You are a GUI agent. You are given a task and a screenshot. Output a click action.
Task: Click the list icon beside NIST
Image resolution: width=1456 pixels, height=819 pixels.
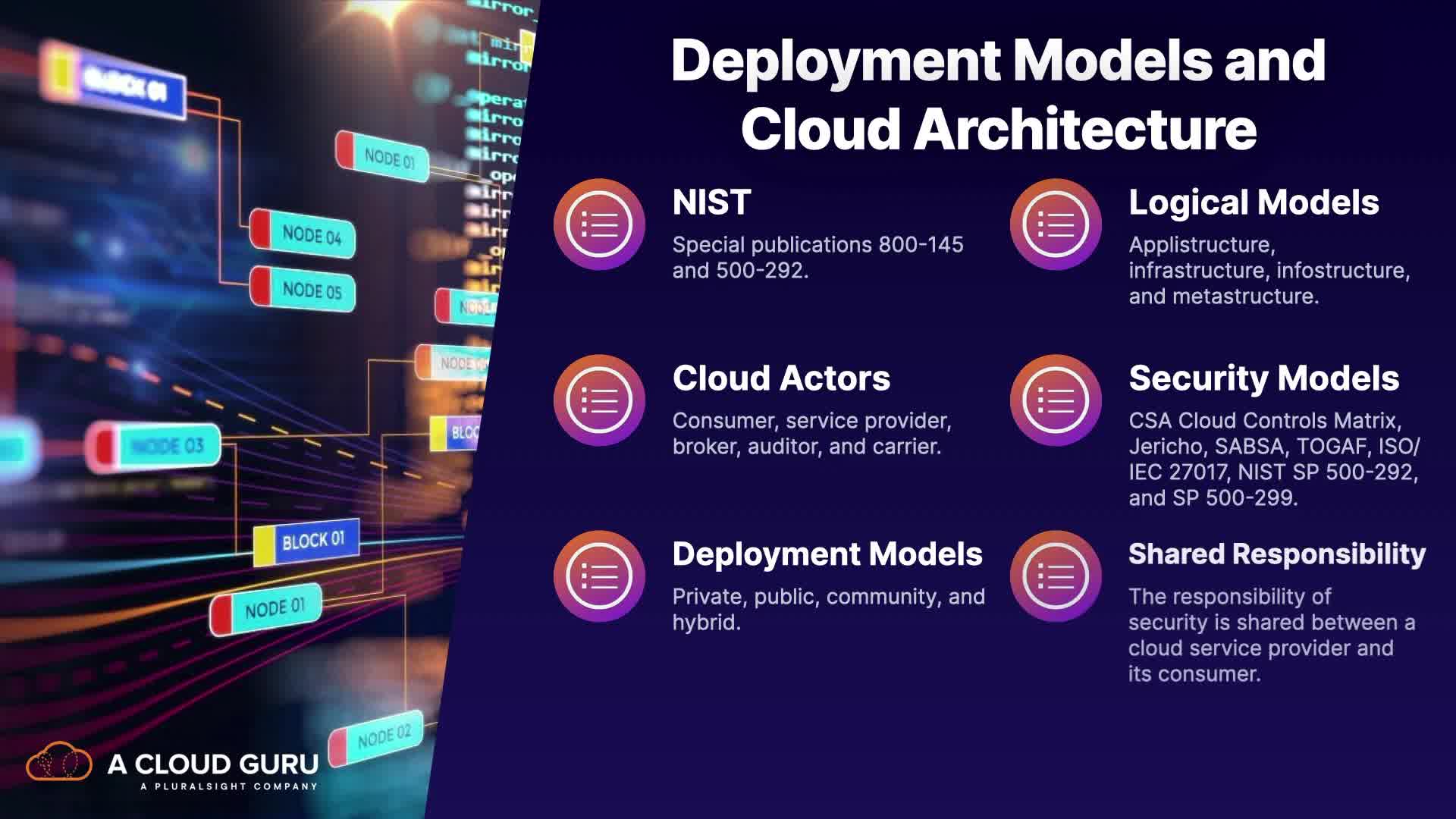(x=599, y=224)
